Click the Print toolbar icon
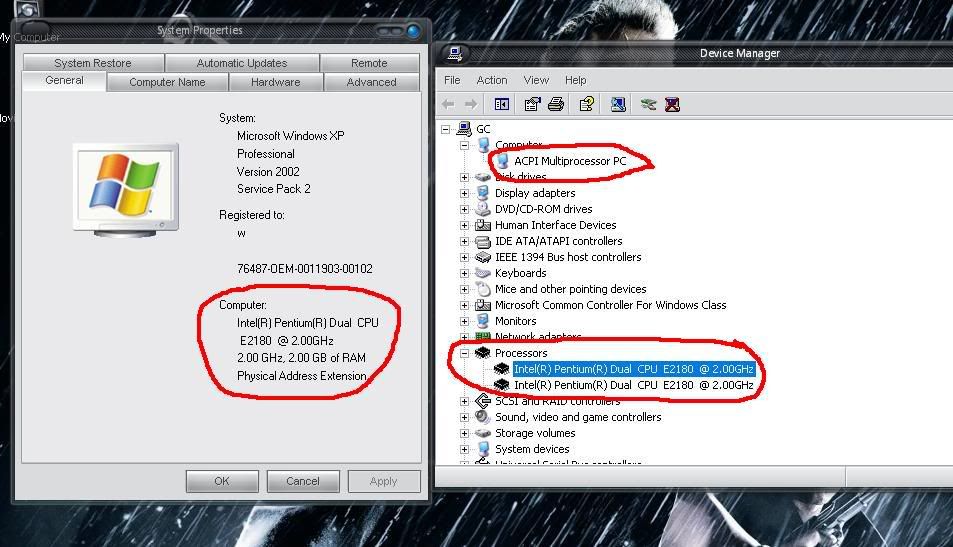 tap(556, 104)
